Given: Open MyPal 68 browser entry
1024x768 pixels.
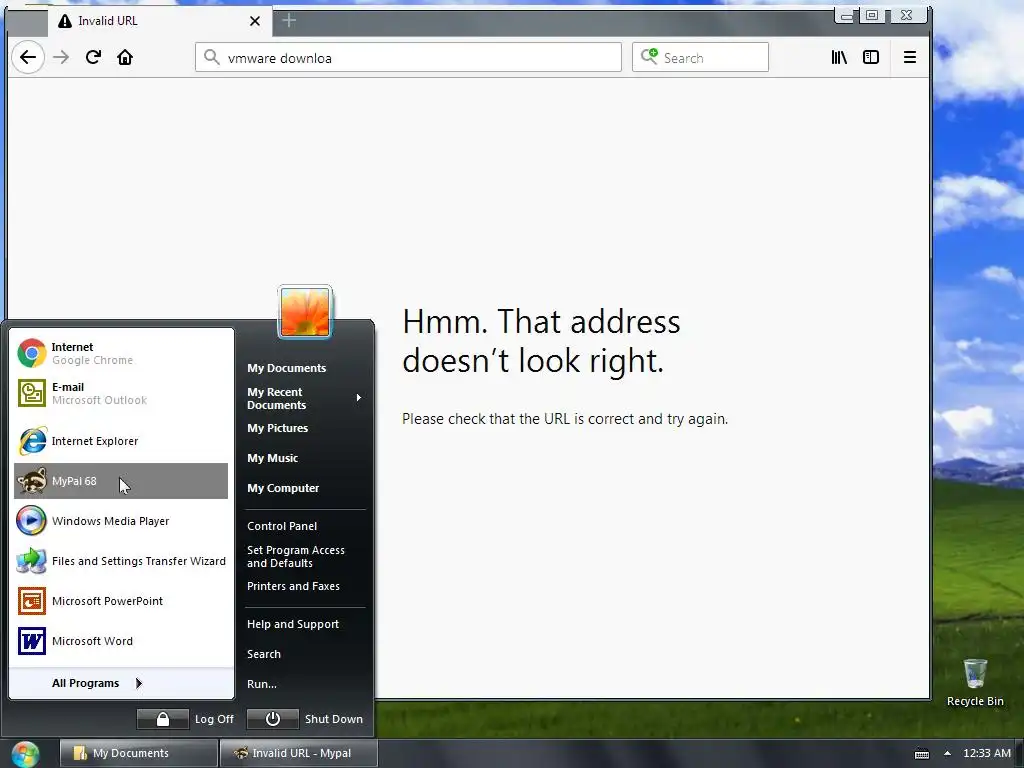Looking at the screenshot, I should click(121, 481).
